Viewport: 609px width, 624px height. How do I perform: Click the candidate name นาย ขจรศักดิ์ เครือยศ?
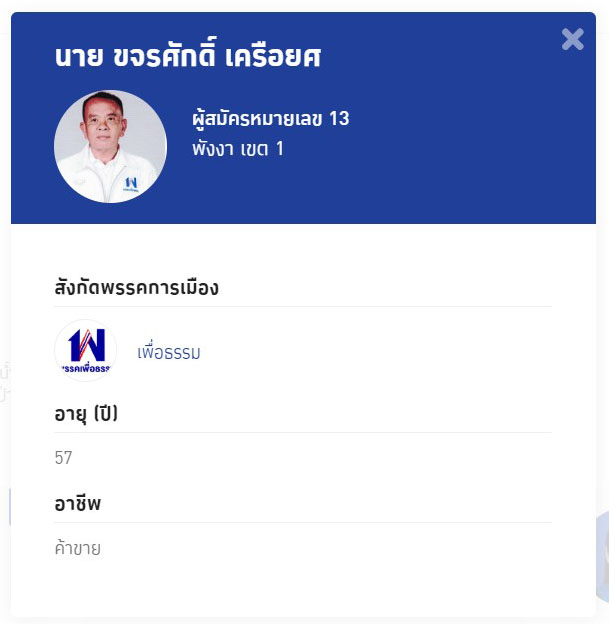[x=187, y=57]
